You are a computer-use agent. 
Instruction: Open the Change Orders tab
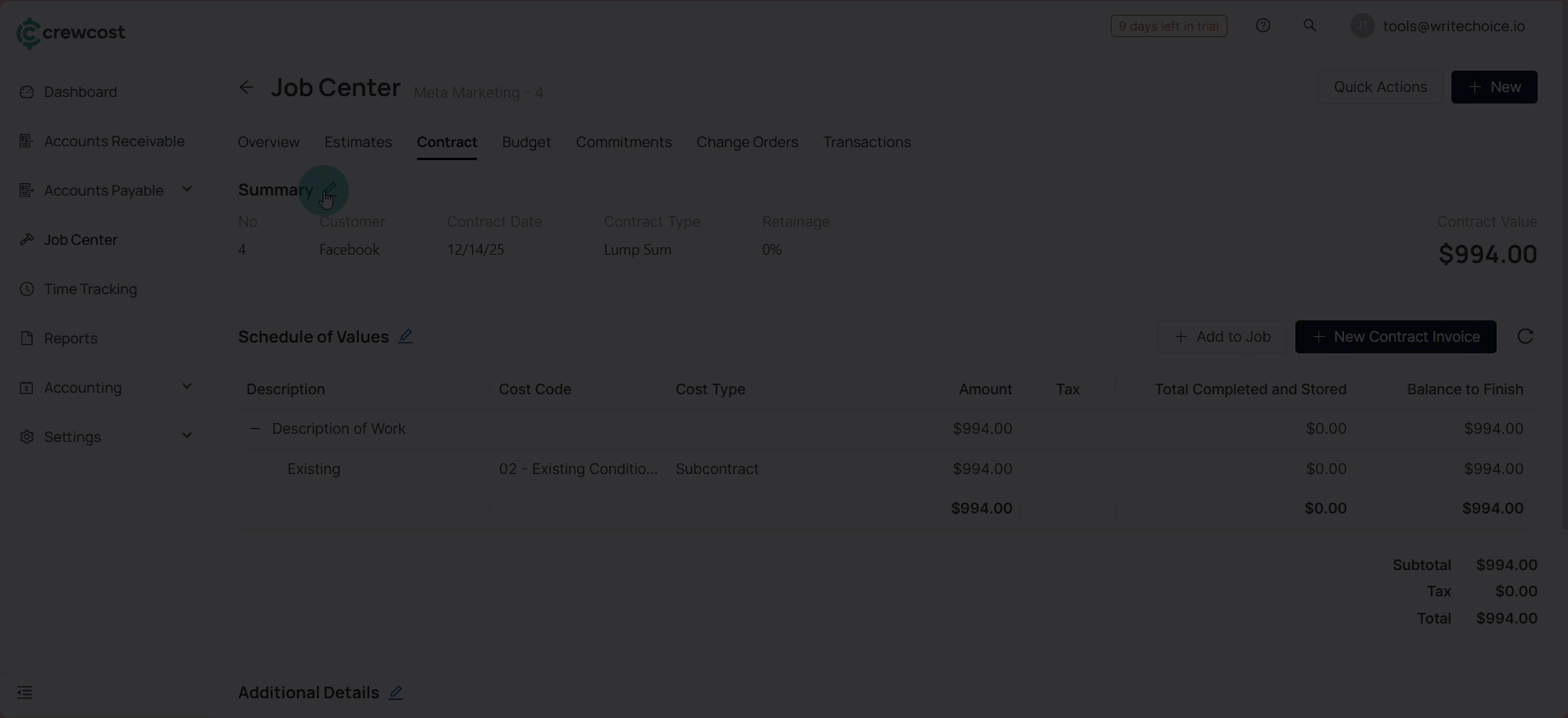coord(747,142)
